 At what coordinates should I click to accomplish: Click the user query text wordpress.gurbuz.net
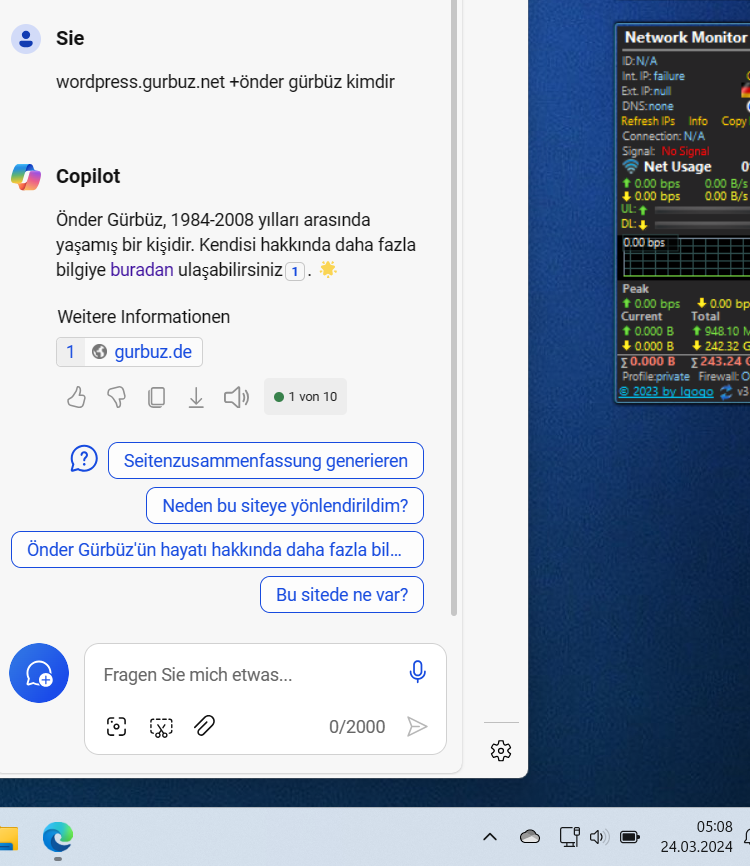225,82
